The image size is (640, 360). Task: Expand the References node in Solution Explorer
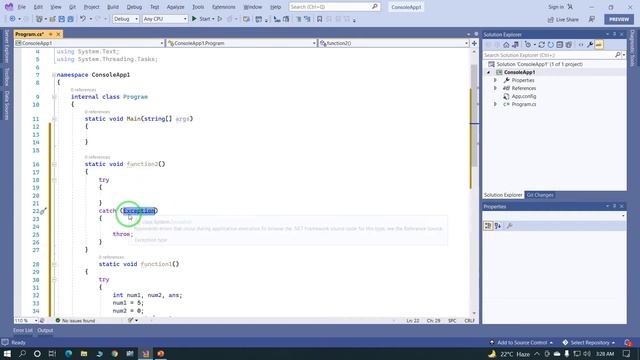coord(496,88)
